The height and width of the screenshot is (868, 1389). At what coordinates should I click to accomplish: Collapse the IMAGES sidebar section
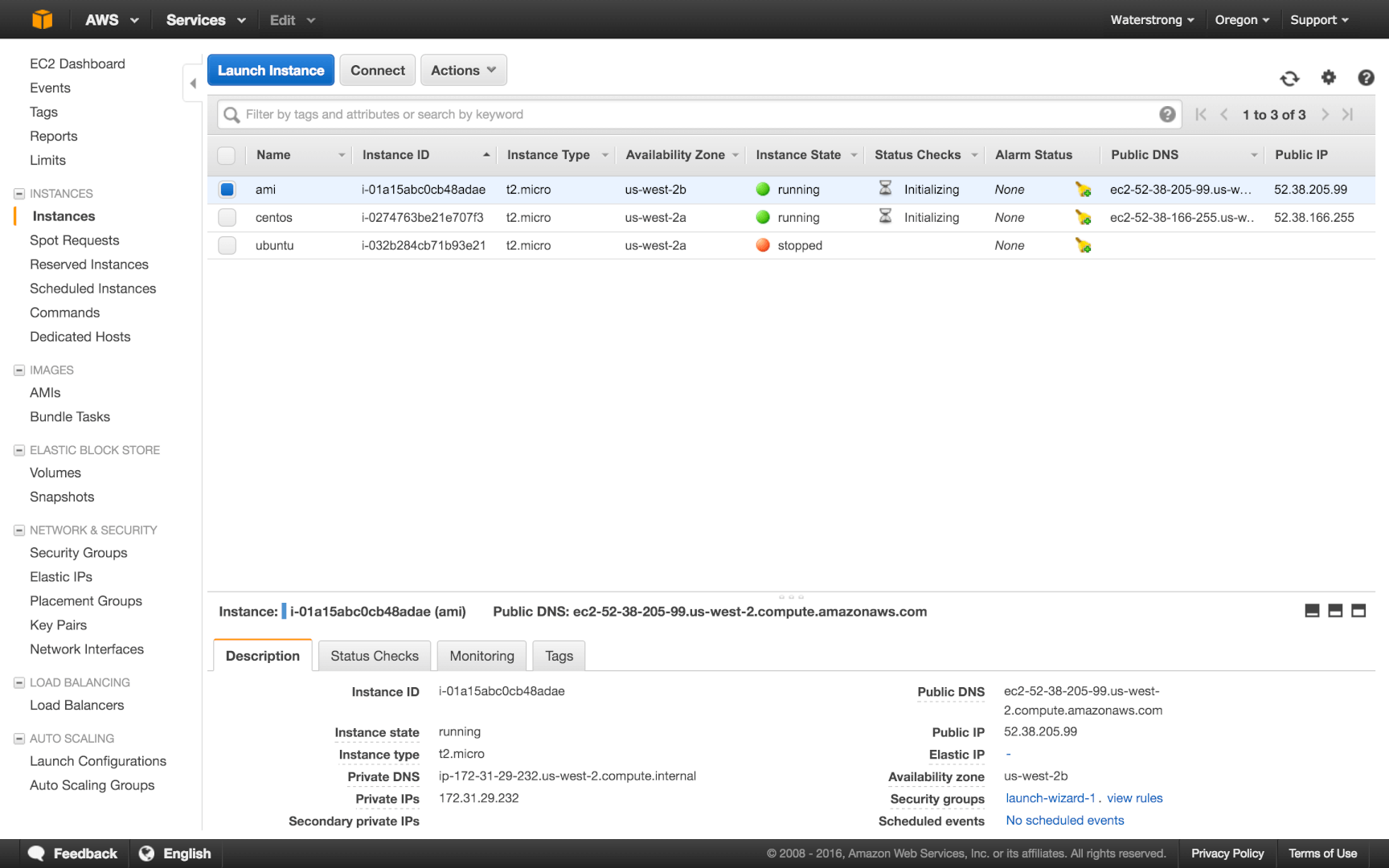19,371
